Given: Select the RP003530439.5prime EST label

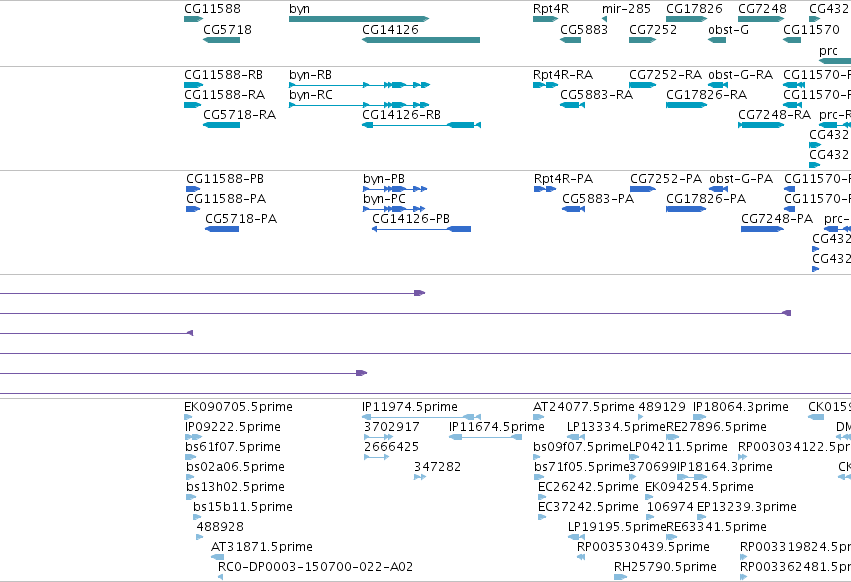Looking at the screenshot, I should coord(643,547).
